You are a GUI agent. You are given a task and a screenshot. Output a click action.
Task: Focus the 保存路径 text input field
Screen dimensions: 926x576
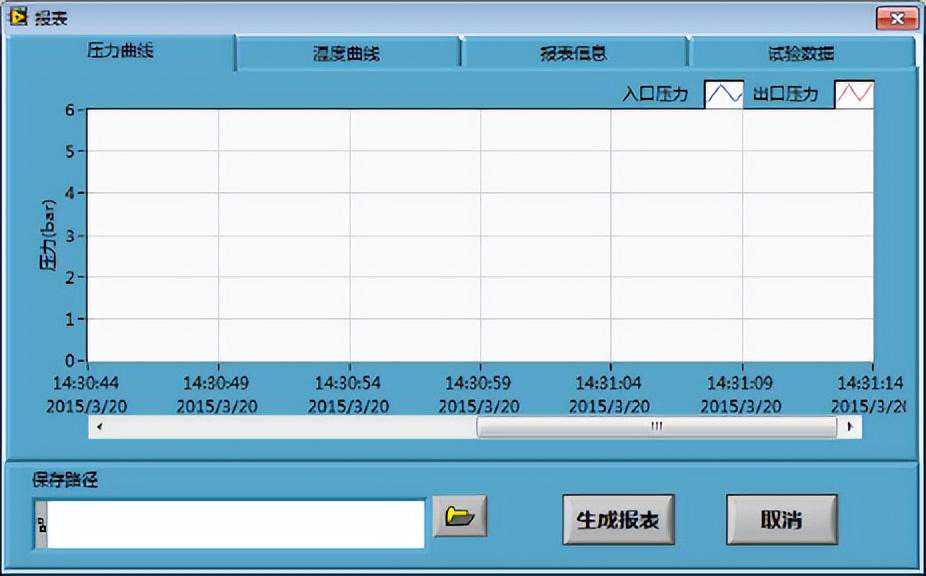[236, 523]
